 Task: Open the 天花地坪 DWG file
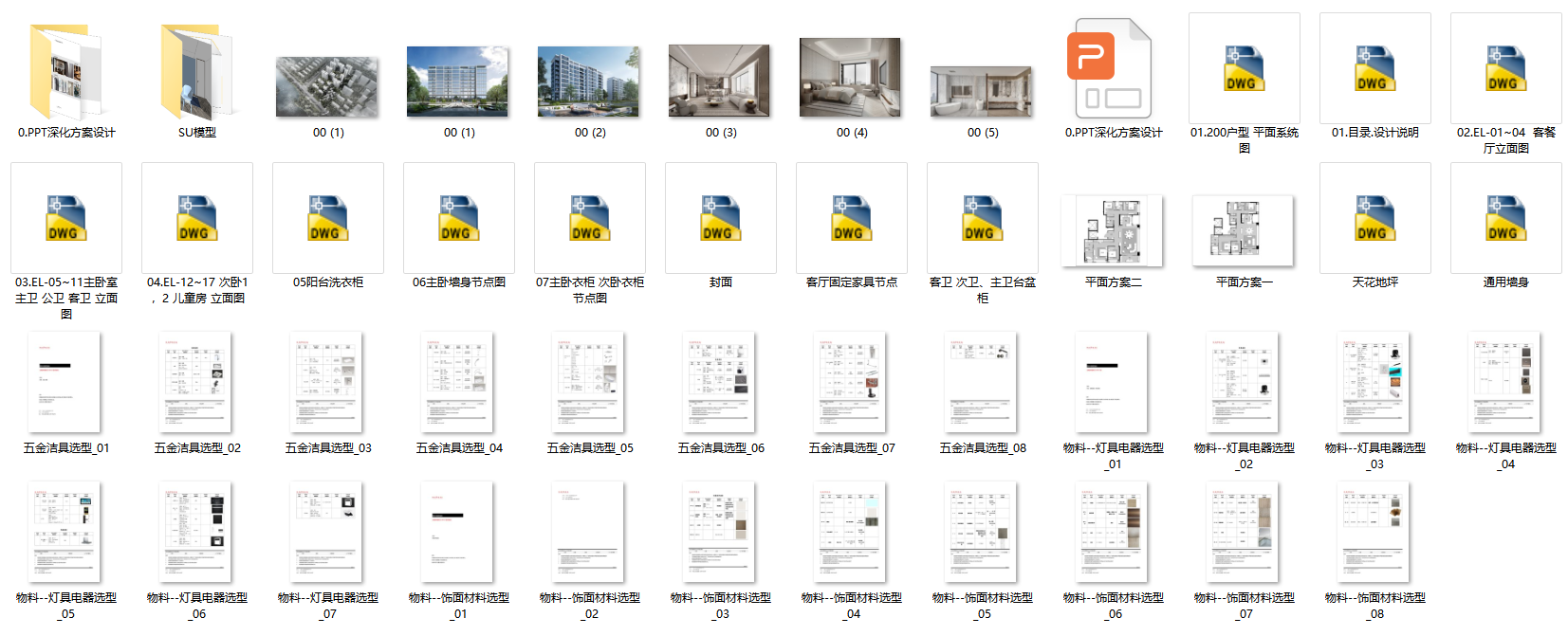(x=1374, y=218)
